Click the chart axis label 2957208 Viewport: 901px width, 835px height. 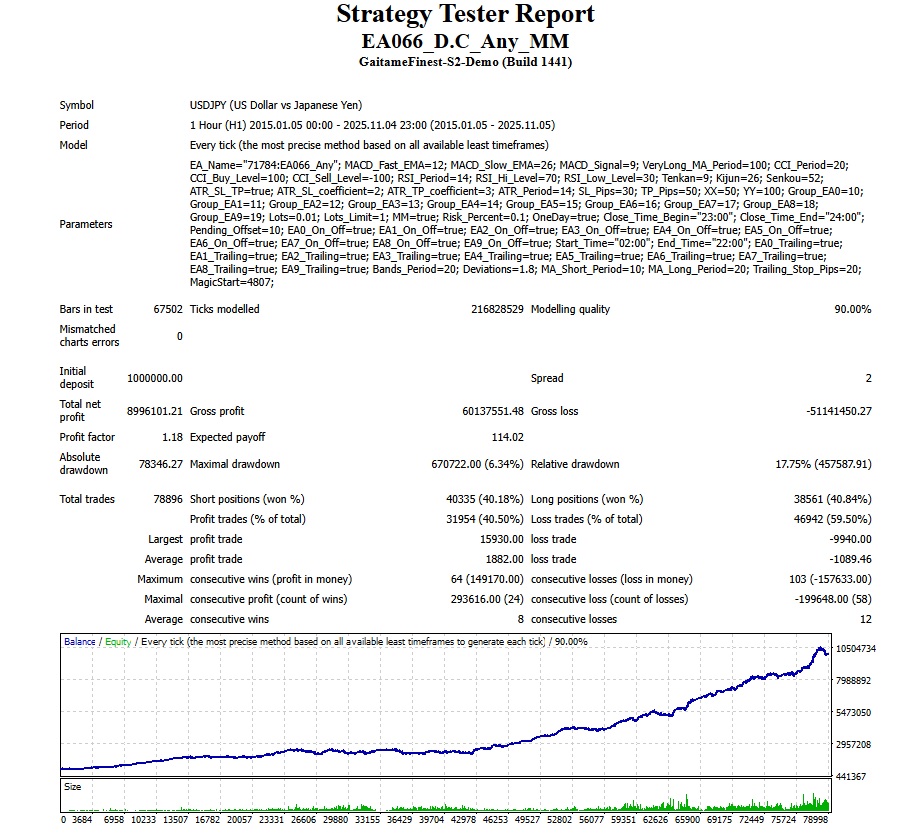tap(853, 745)
